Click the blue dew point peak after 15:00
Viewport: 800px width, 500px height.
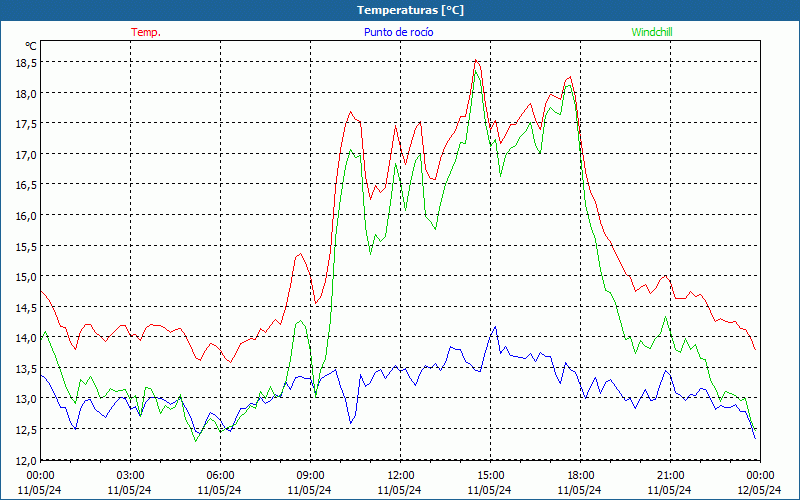click(x=495, y=327)
